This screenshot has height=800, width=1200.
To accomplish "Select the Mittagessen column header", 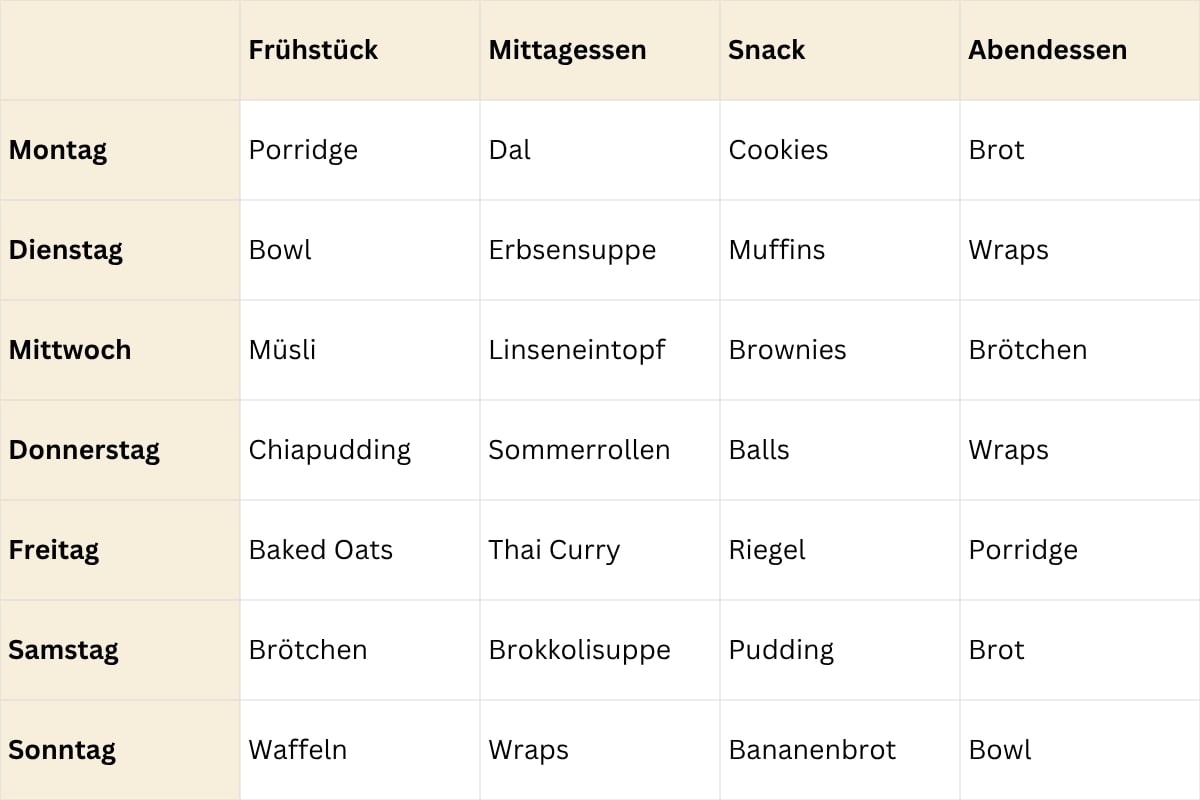I will point(567,50).
